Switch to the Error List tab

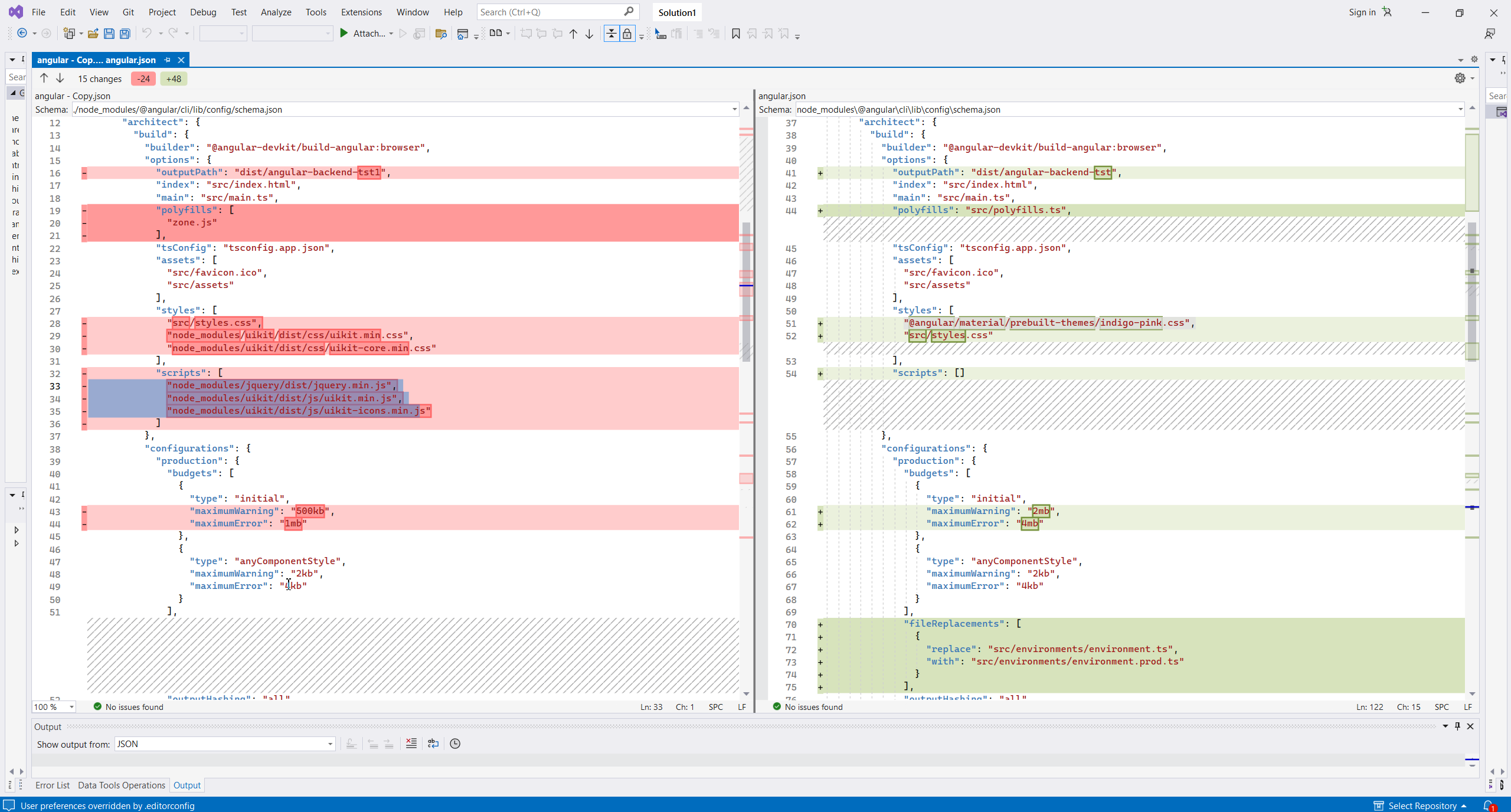(53, 785)
